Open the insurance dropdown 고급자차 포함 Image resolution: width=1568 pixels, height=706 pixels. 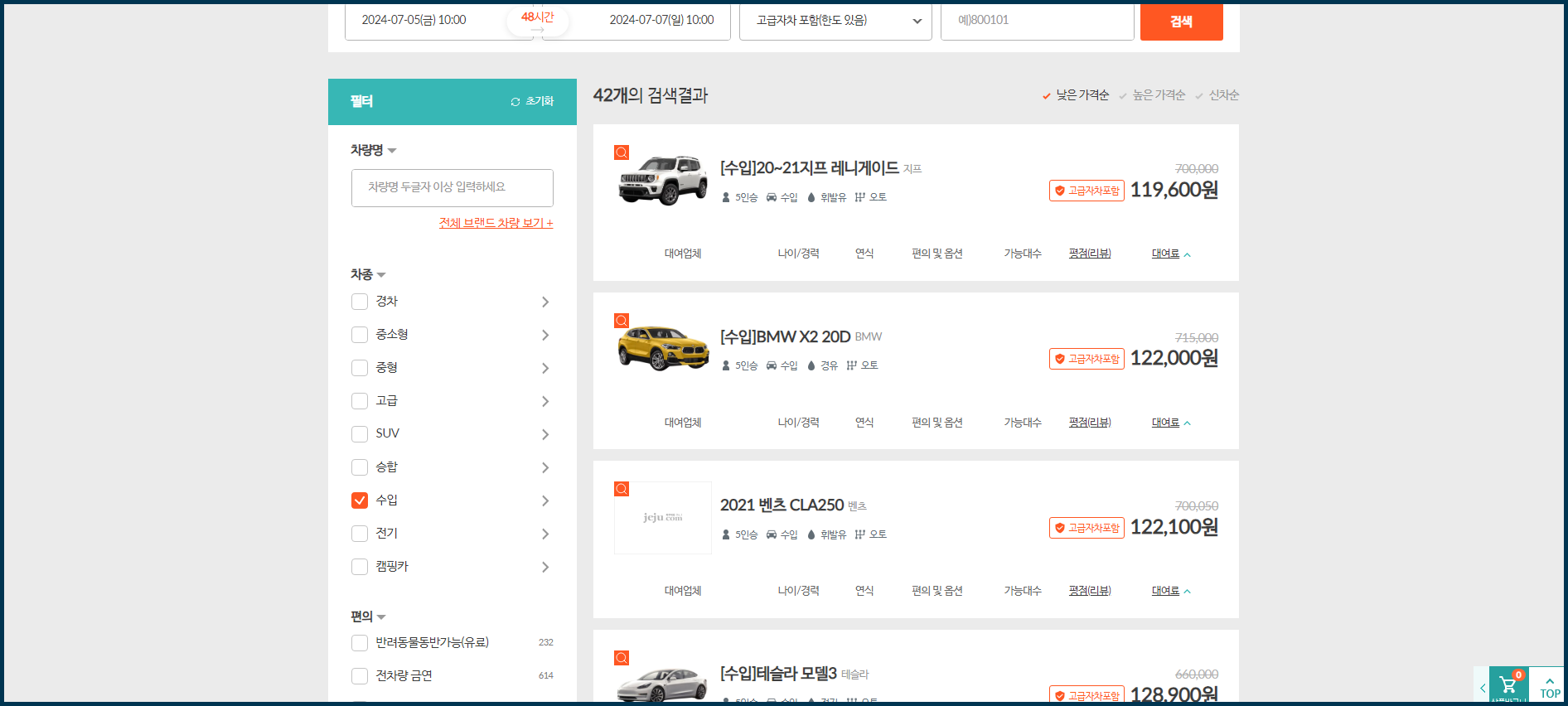coord(835,21)
